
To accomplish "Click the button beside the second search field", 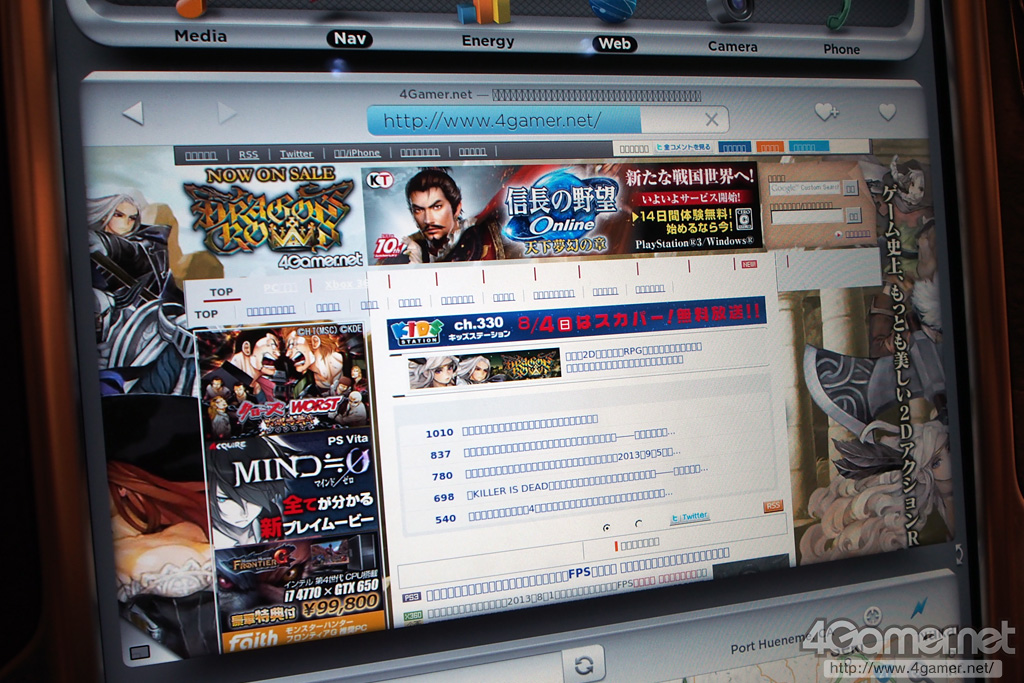I will pyautogui.click(x=854, y=215).
